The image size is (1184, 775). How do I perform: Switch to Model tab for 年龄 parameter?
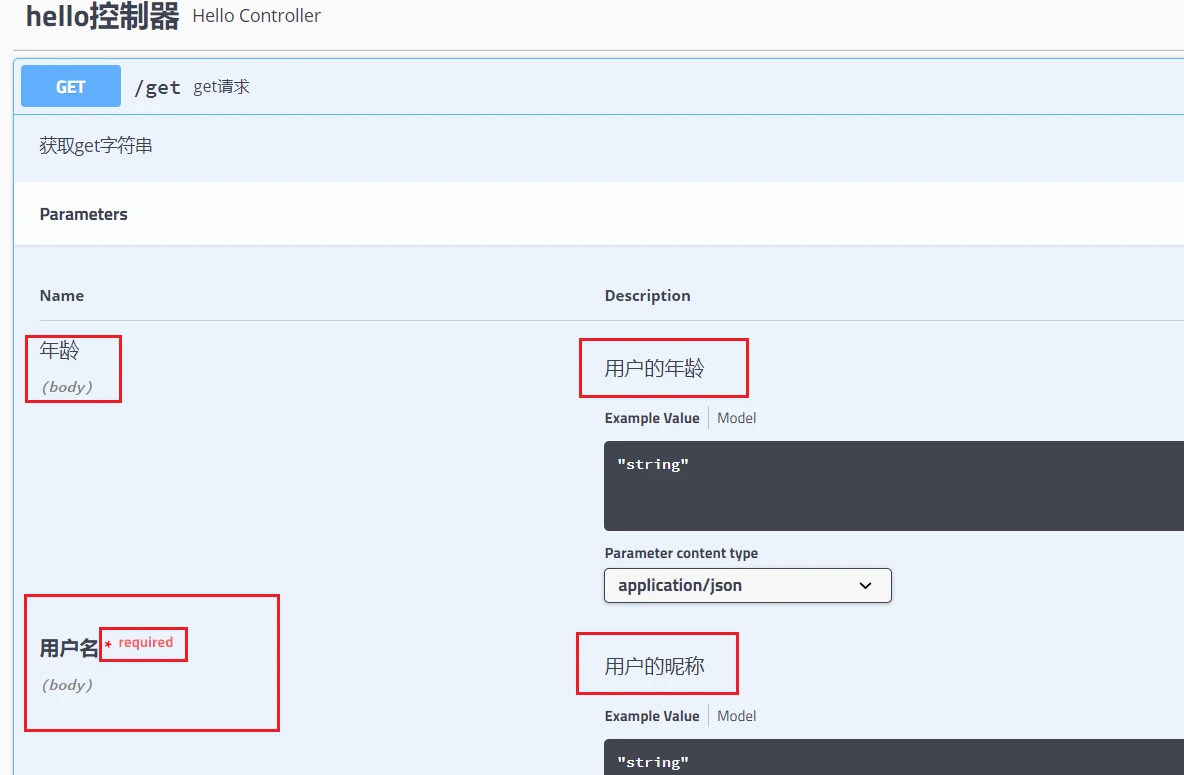pyautogui.click(x=736, y=418)
